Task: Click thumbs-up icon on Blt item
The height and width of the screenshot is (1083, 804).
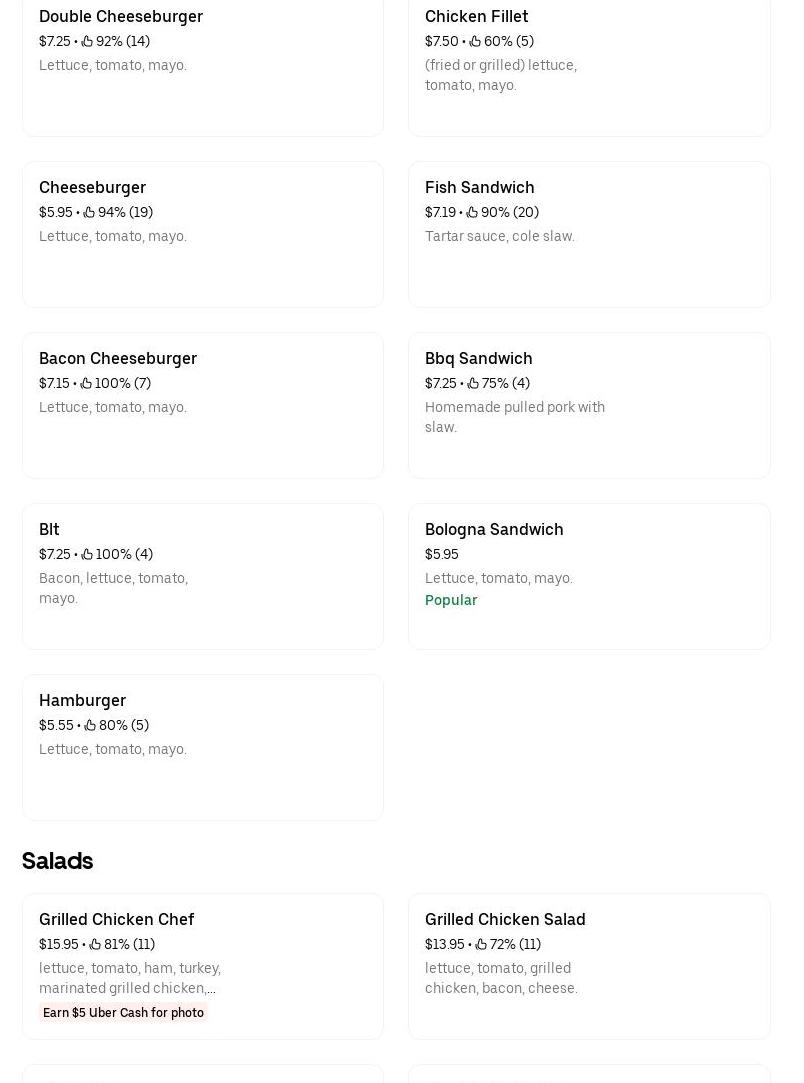Action: (x=87, y=555)
